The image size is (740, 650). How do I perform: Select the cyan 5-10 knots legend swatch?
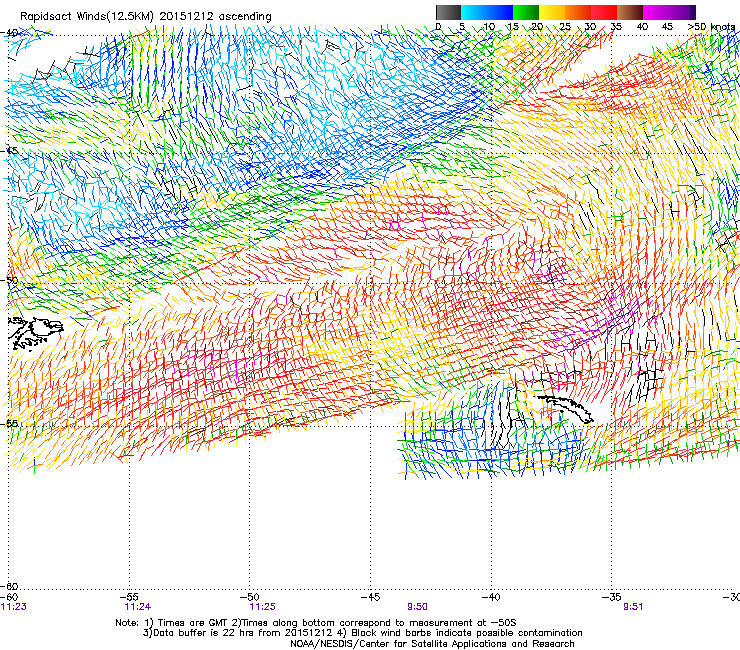tap(474, 12)
